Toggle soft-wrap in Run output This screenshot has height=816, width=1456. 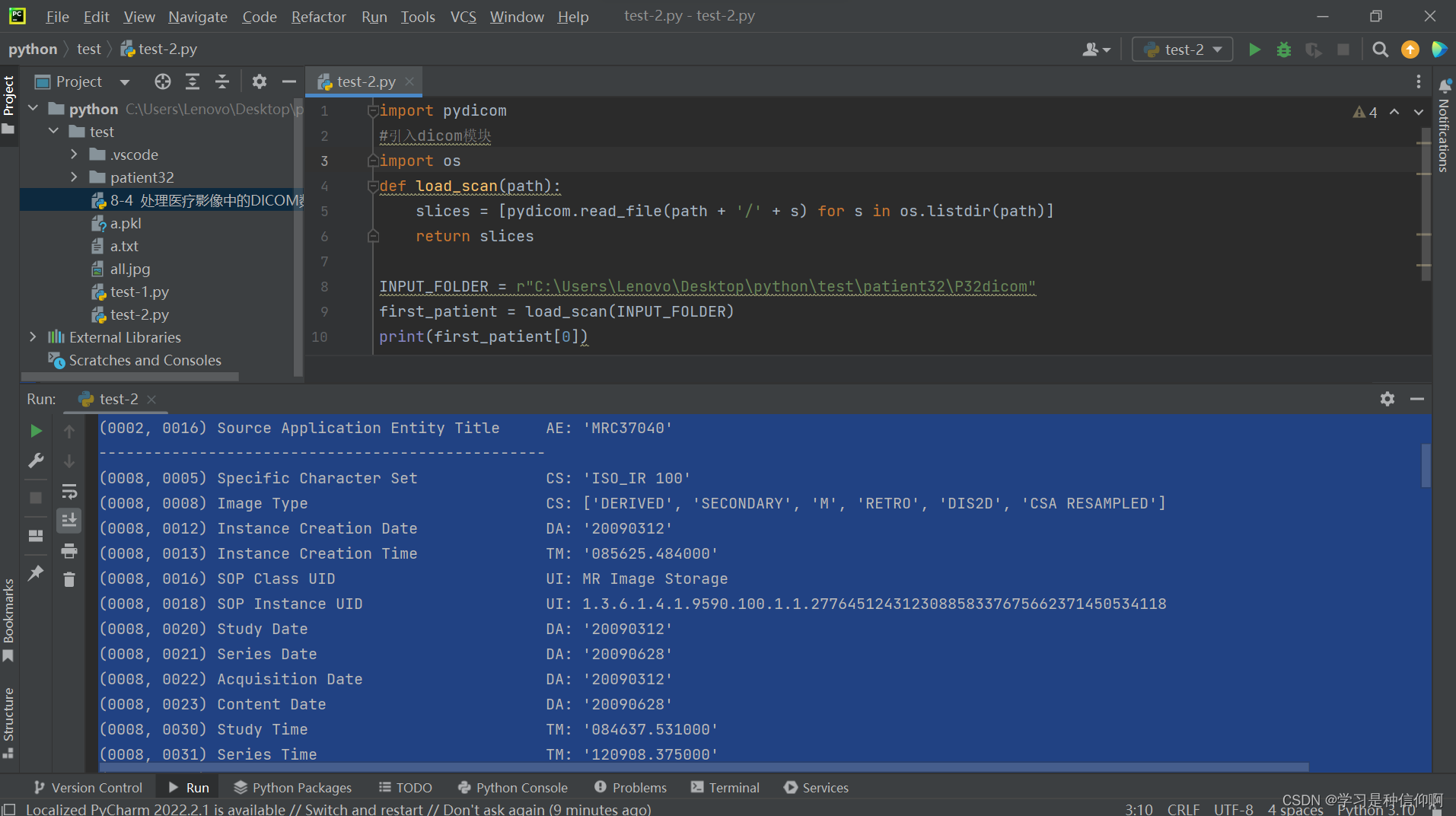pos(69,491)
